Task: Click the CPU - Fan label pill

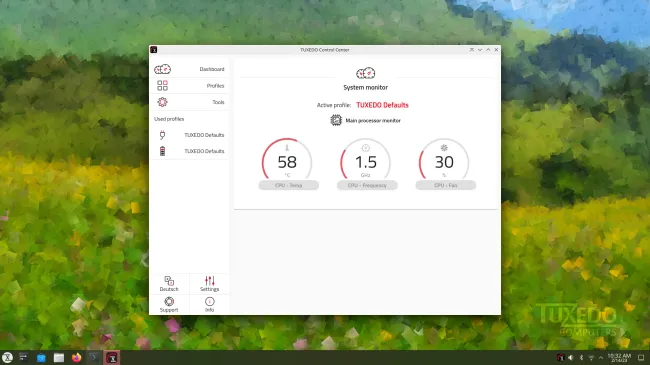Action: 446,185
